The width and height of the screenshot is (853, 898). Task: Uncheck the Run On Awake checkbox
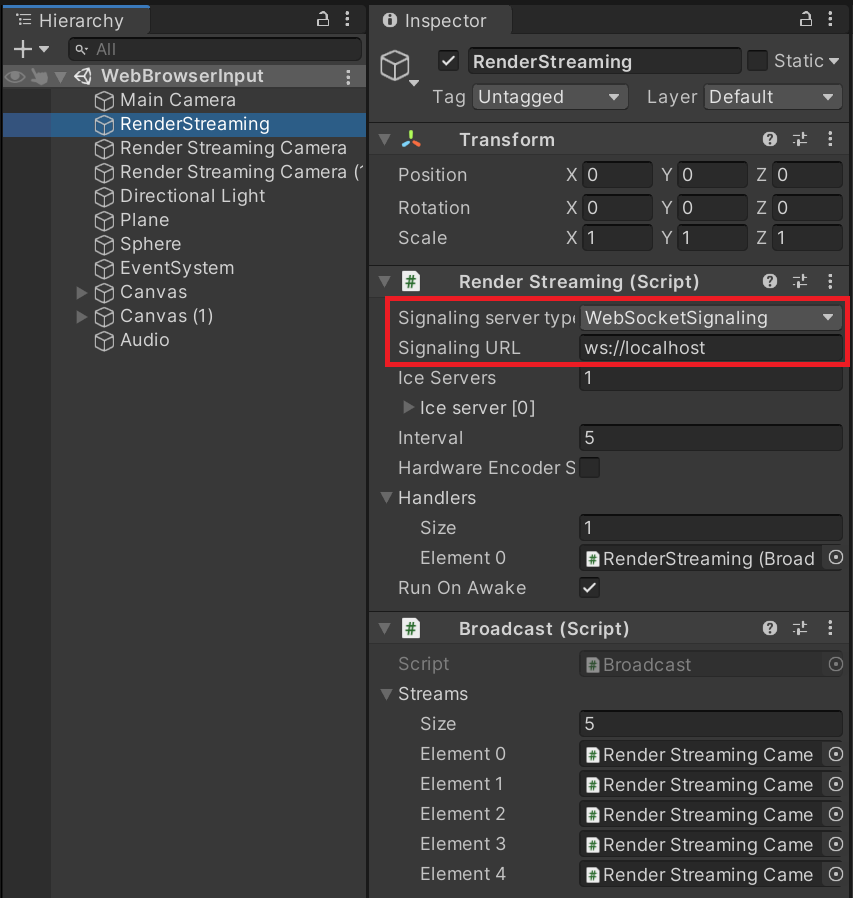tap(590, 588)
